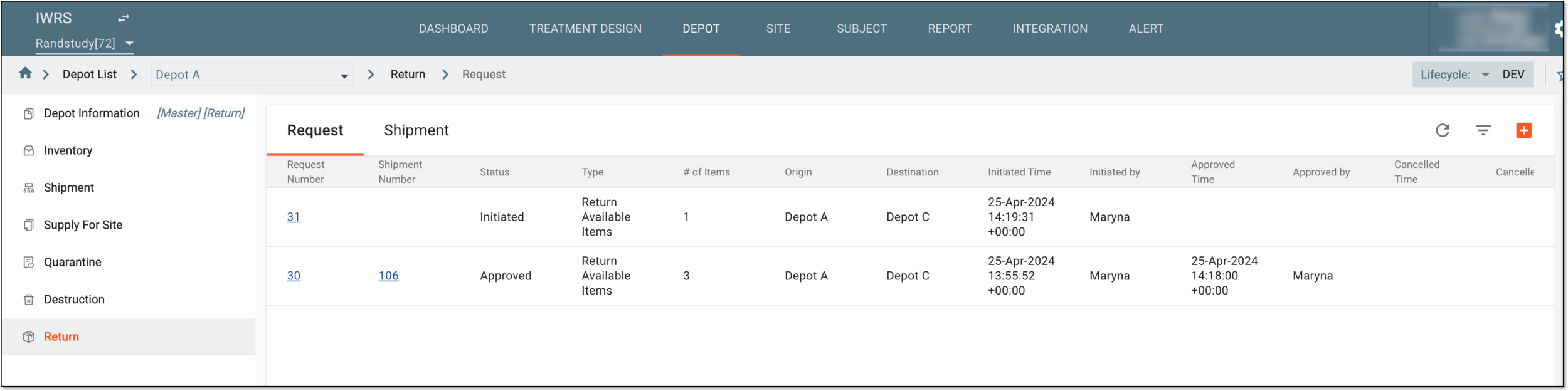
Task: Open Depot Information in the sidebar
Action: (92, 113)
